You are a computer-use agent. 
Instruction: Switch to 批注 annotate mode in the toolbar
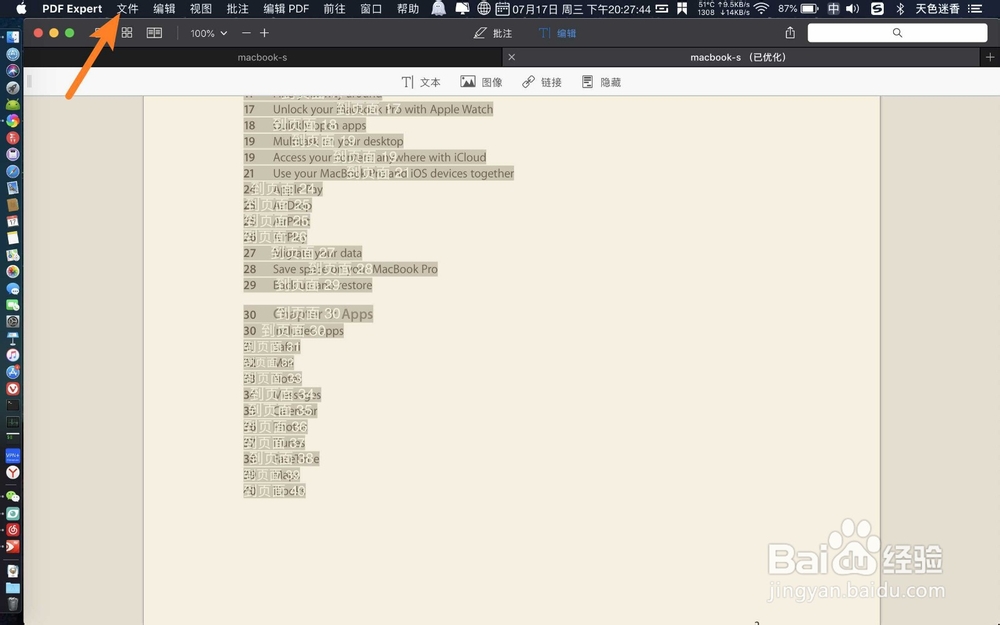[x=493, y=33]
